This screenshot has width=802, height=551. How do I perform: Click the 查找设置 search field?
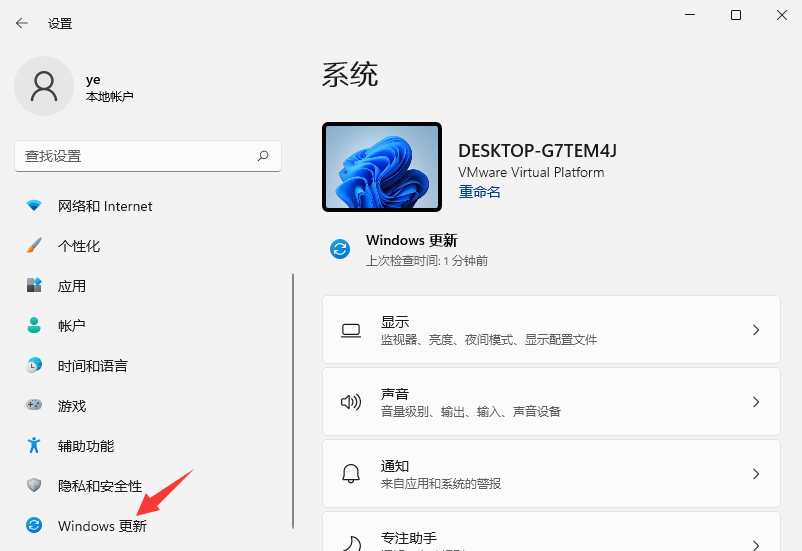[x=135, y=156]
